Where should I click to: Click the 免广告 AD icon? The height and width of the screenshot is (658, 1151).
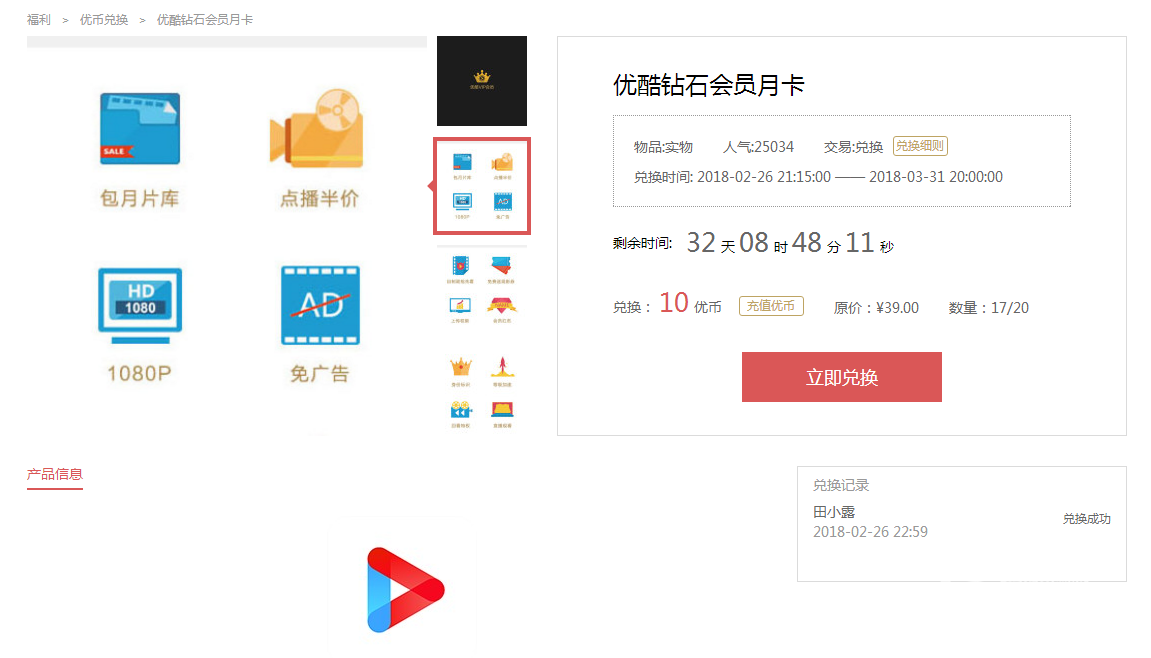click(x=320, y=305)
